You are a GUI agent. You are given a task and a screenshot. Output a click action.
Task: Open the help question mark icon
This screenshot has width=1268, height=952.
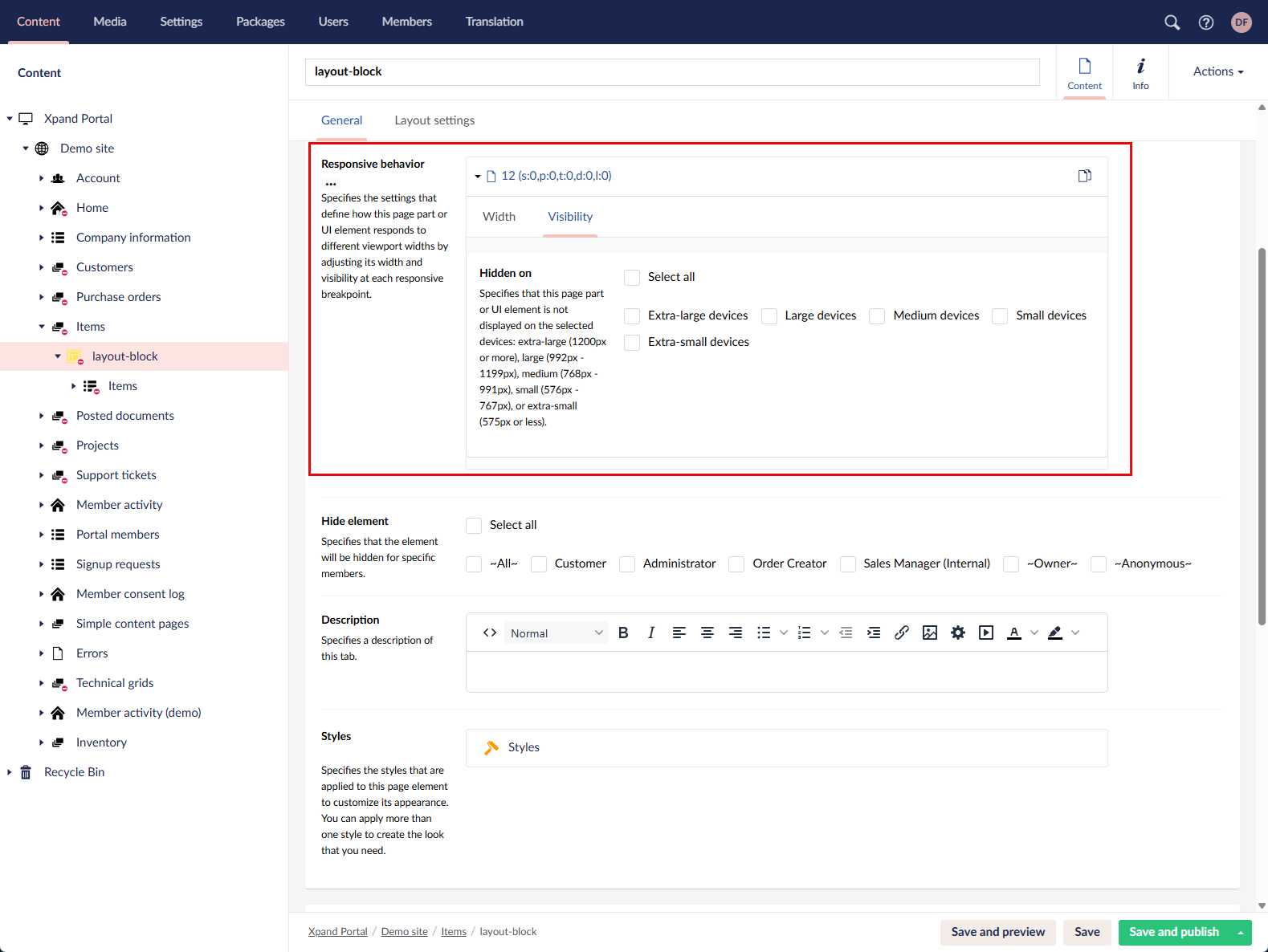click(1205, 22)
